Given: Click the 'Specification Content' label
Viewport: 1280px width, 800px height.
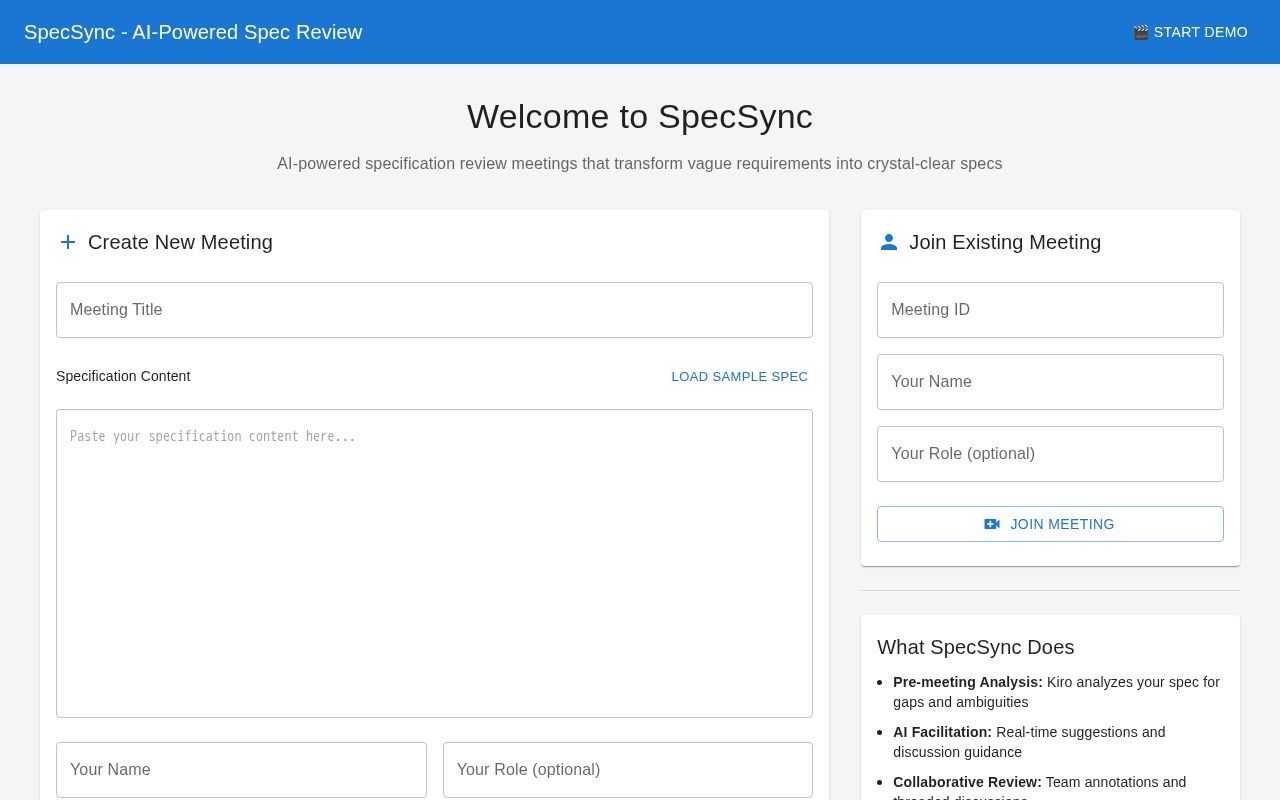Looking at the screenshot, I should tap(123, 376).
